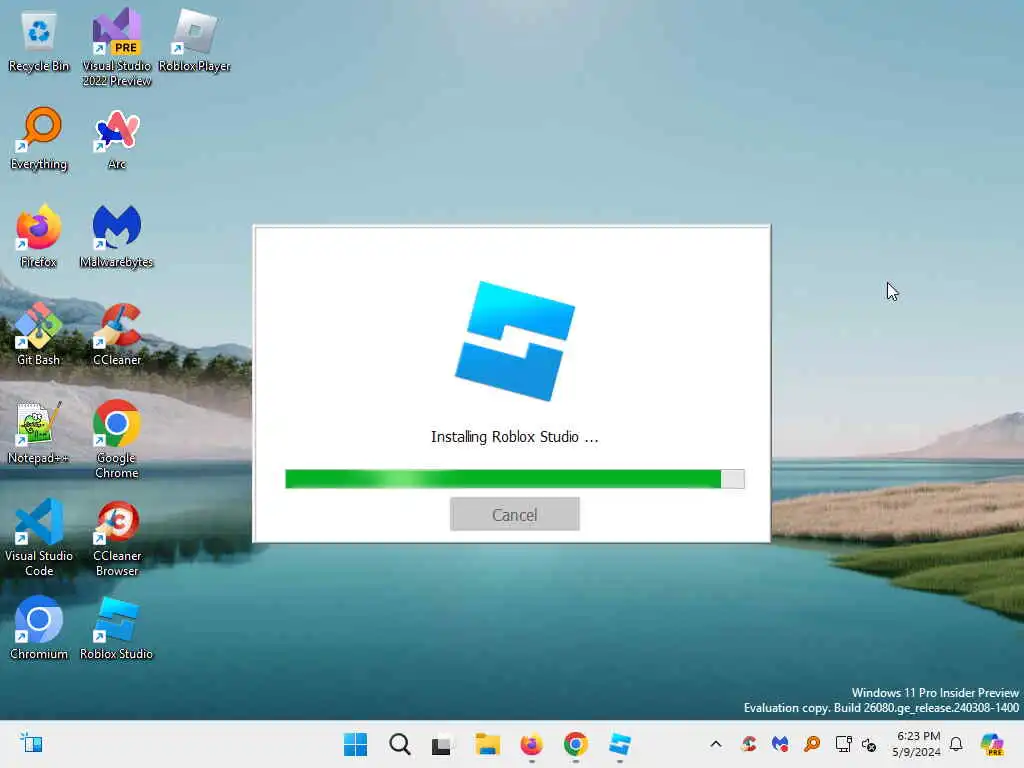Select the CCleaner Browser desktop shortcut
The width and height of the screenshot is (1024, 768).
click(116, 537)
